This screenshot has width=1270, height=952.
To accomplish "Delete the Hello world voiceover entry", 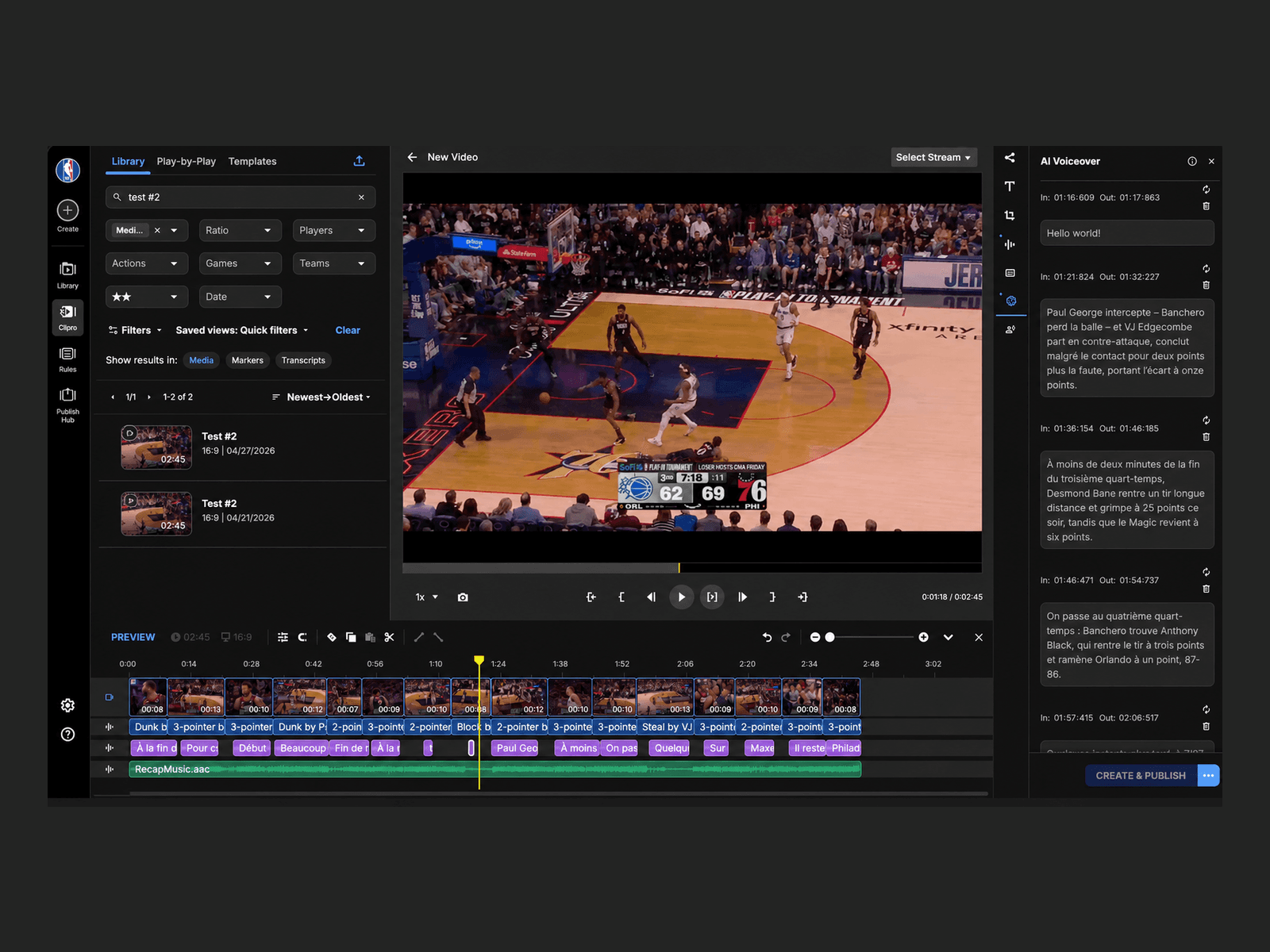I will coord(1206,206).
